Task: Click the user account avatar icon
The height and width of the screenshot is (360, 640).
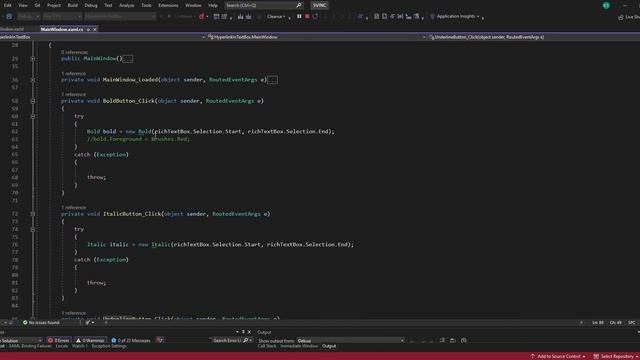Action: [606, 5]
